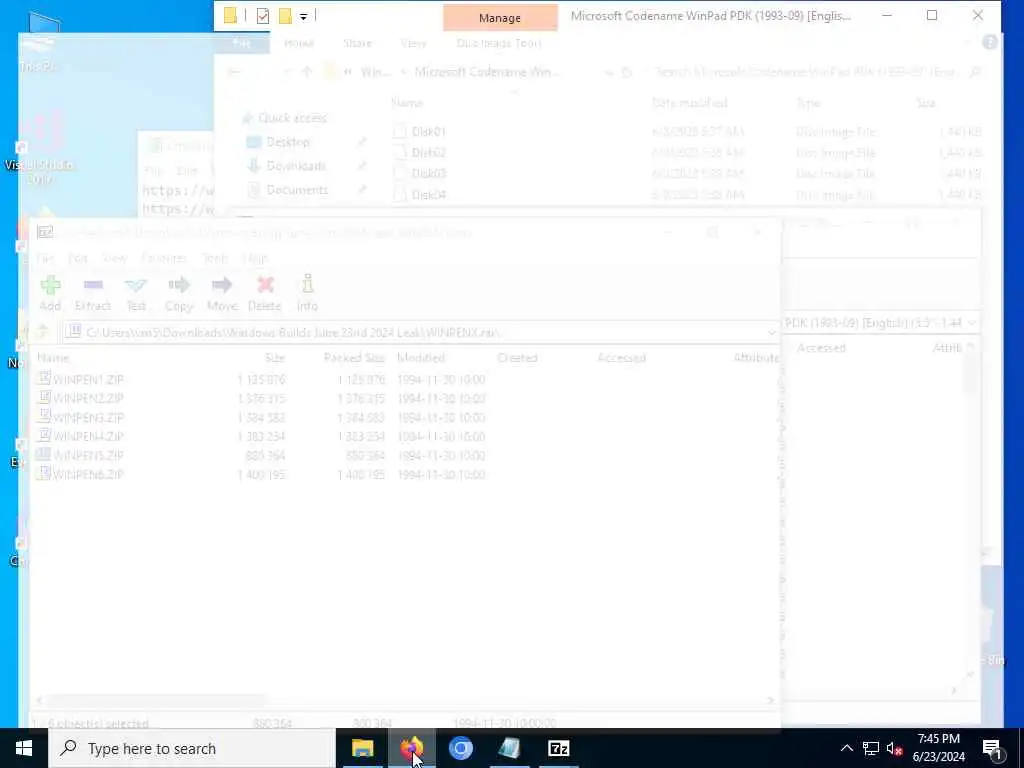This screenshot has width=1024, height=768.
Task: Click the Manage contextual tab in Explorer
Action: tap(500, 18)
